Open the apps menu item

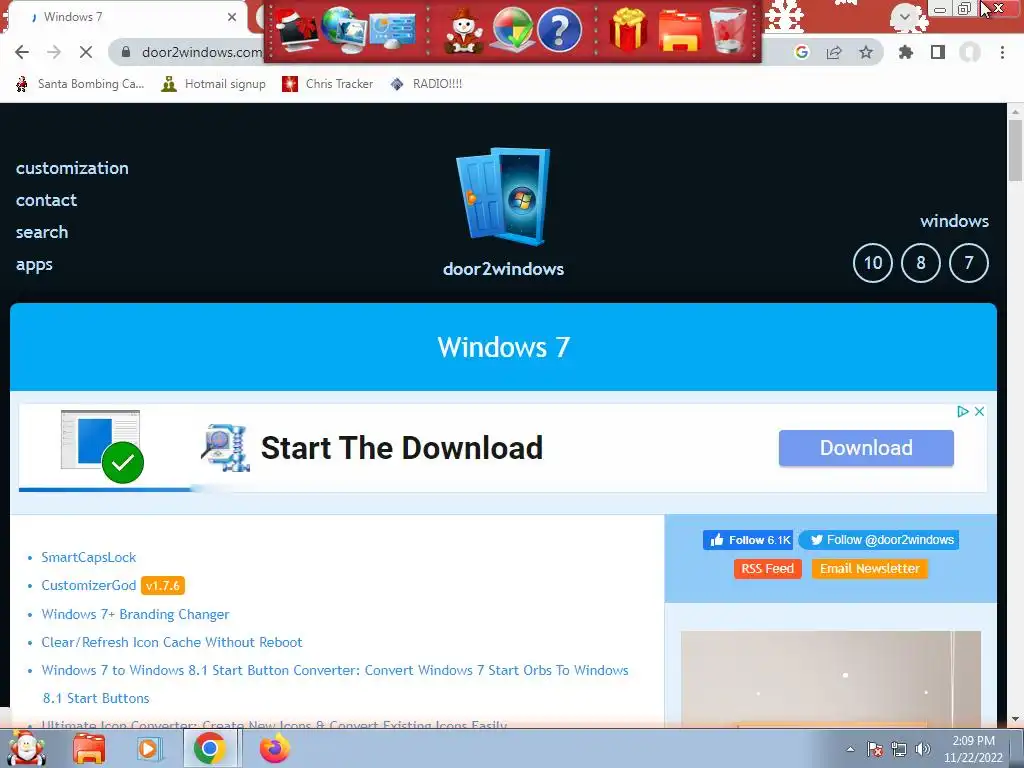point(34,264)
